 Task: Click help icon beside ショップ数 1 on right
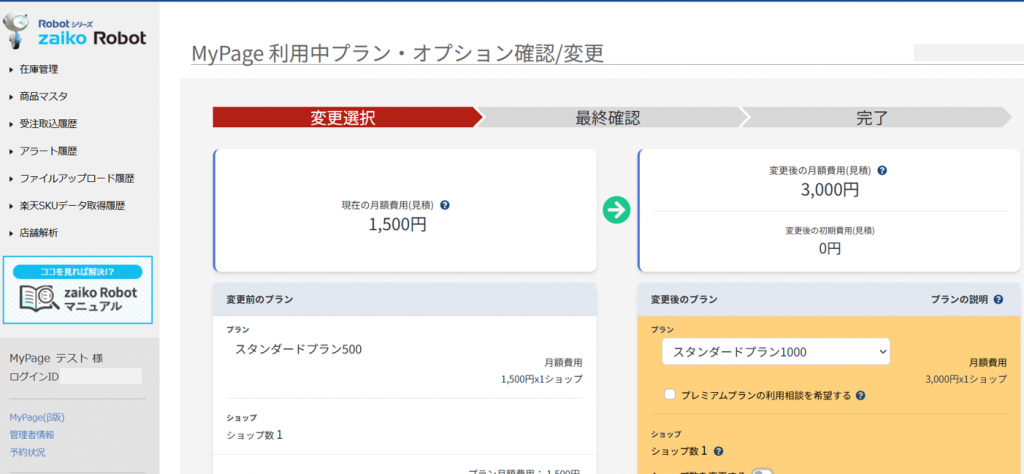click(719, 451)
